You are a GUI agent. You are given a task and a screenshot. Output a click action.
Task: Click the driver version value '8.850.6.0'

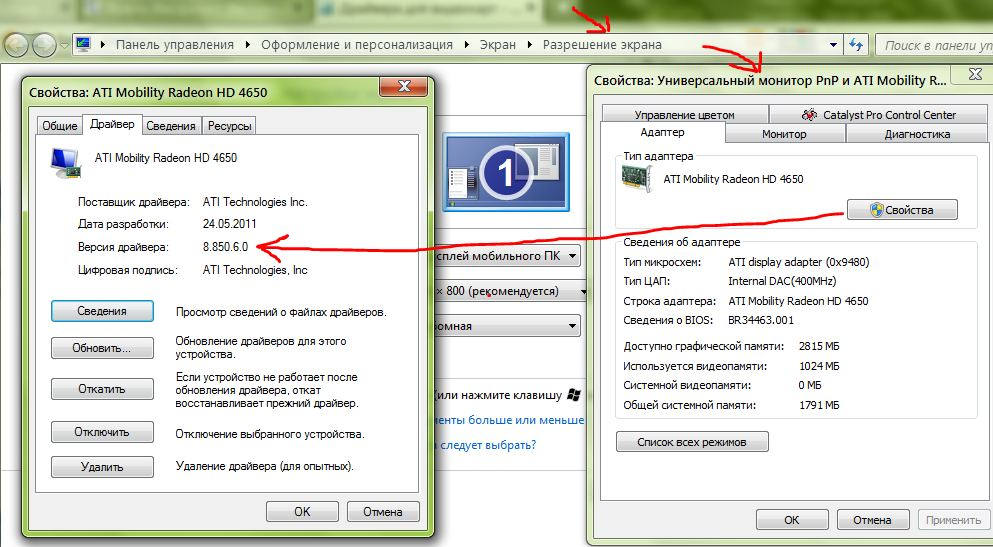(225, 247)
